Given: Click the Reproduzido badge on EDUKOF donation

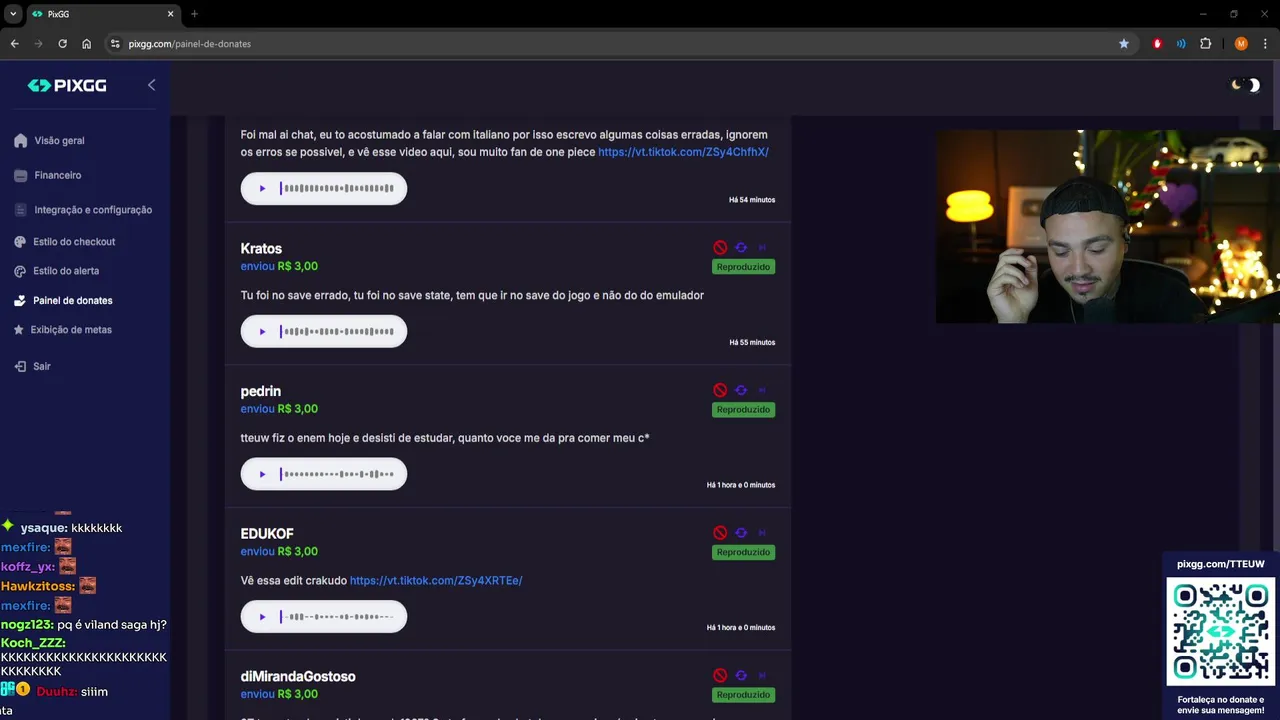Looking at the screenshot, I should 743,552.
